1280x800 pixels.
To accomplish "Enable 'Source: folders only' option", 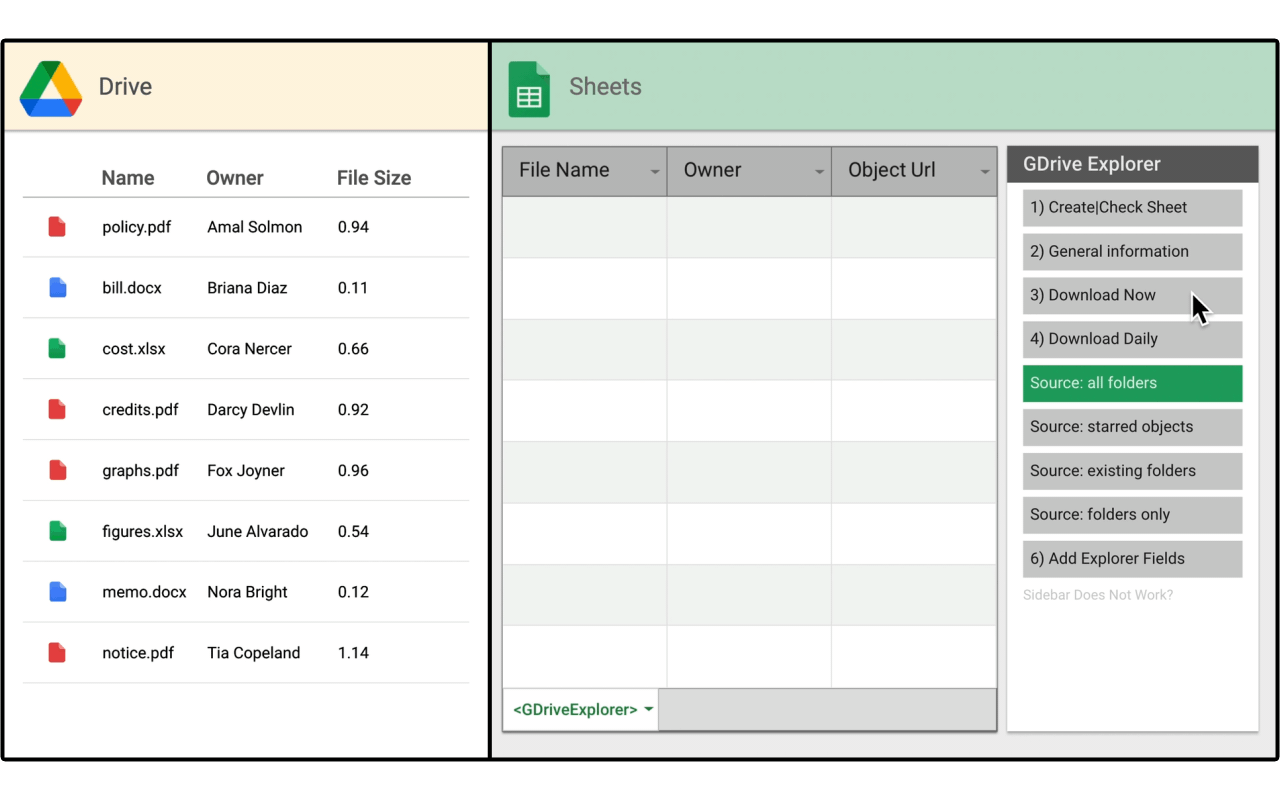I will tap(1132, 515).
